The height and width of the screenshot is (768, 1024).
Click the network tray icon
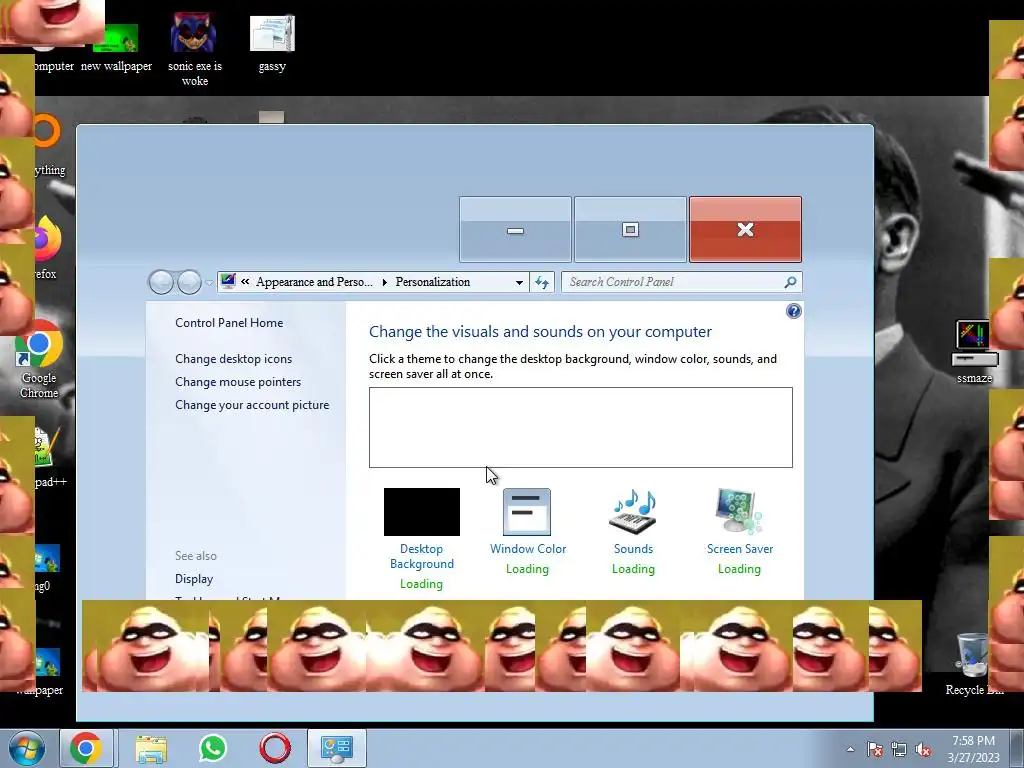(x=899, y=749)
